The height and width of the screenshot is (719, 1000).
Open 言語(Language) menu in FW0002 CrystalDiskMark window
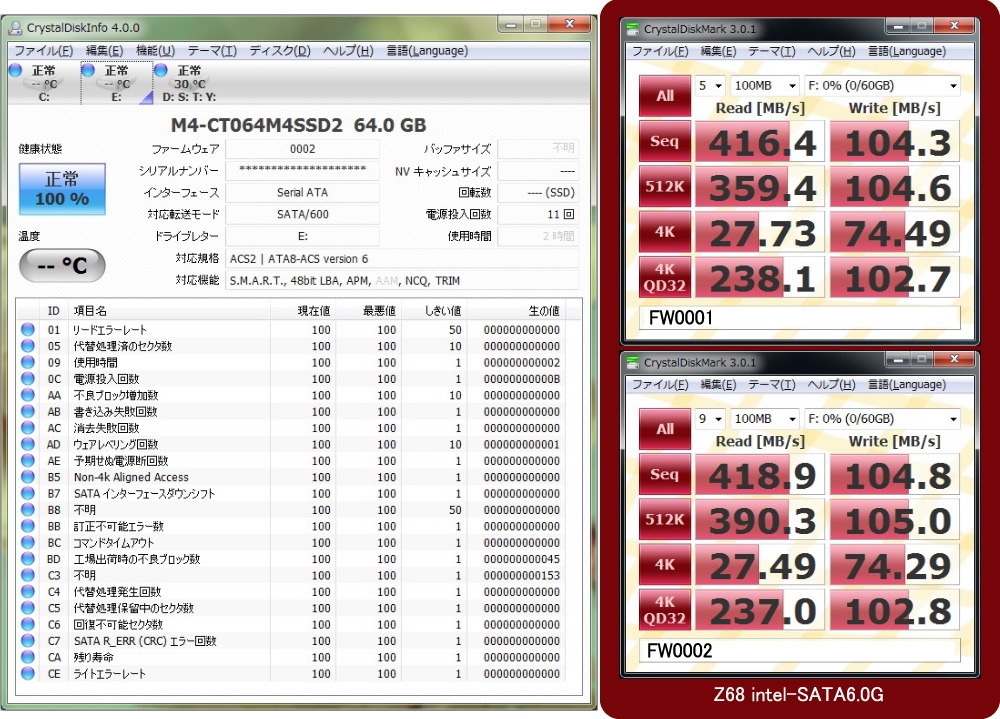point(907,385)
